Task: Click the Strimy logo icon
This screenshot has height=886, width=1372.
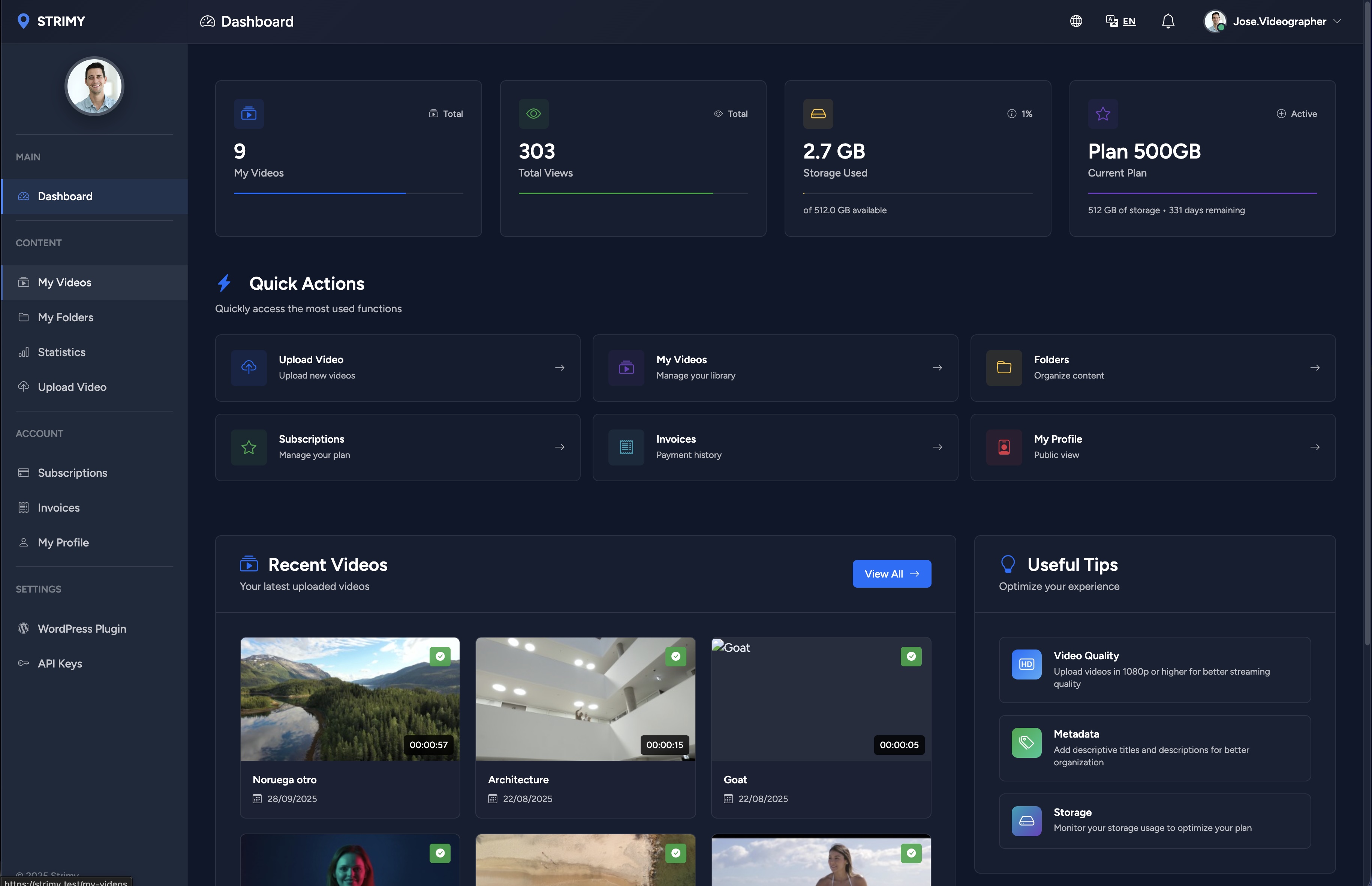Action: [24, 21]
